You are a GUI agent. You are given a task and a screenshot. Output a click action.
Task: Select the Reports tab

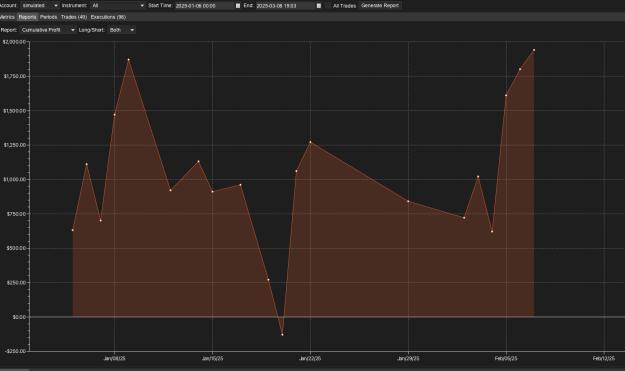27,17
